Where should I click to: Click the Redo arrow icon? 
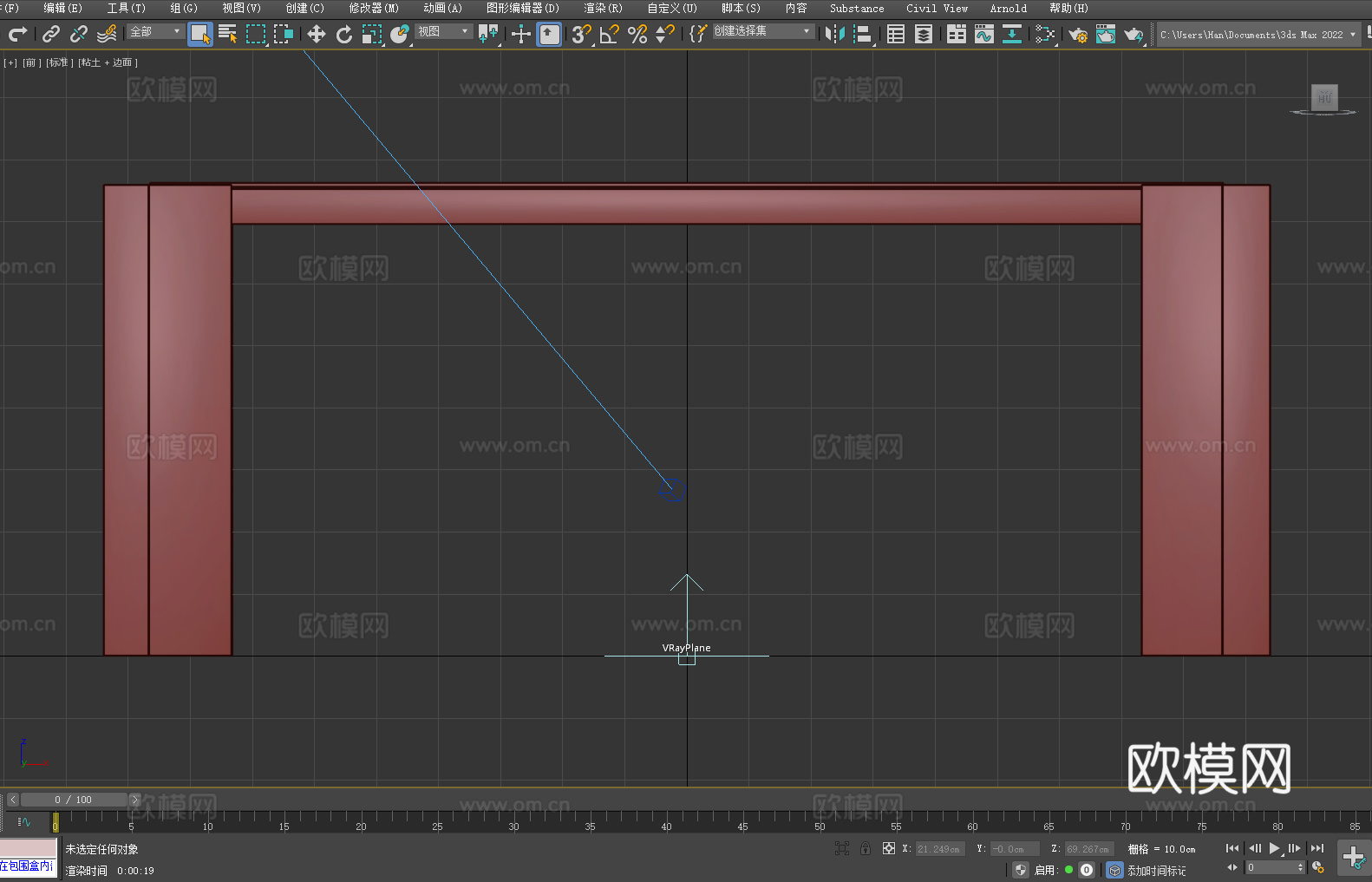pyautogui.click(x=17, y=34)
